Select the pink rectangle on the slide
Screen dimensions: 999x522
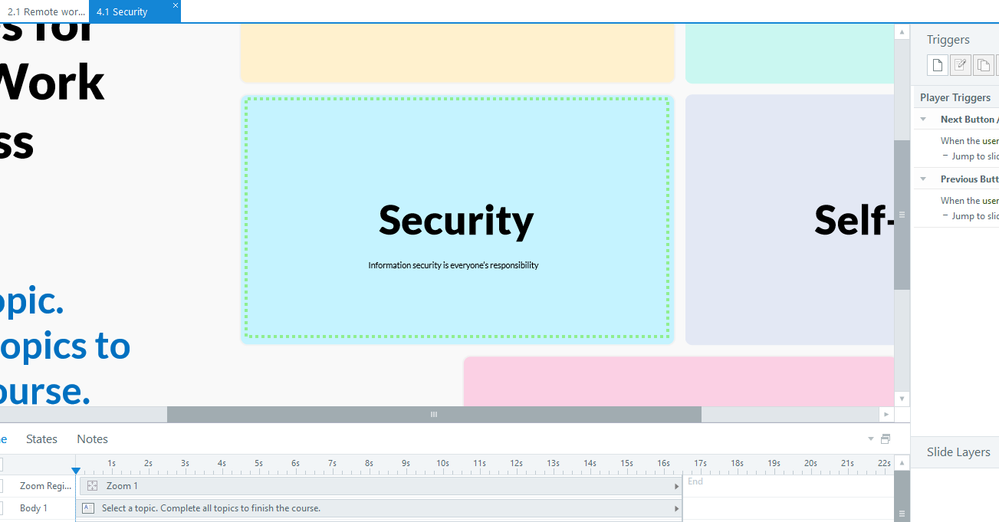679,381
